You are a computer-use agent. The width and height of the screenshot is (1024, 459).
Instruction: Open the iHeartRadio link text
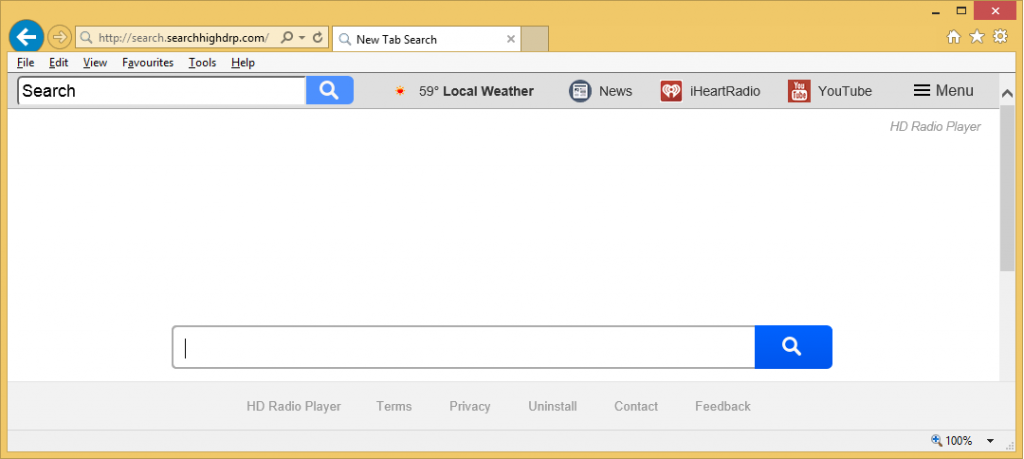click(725, 91)
